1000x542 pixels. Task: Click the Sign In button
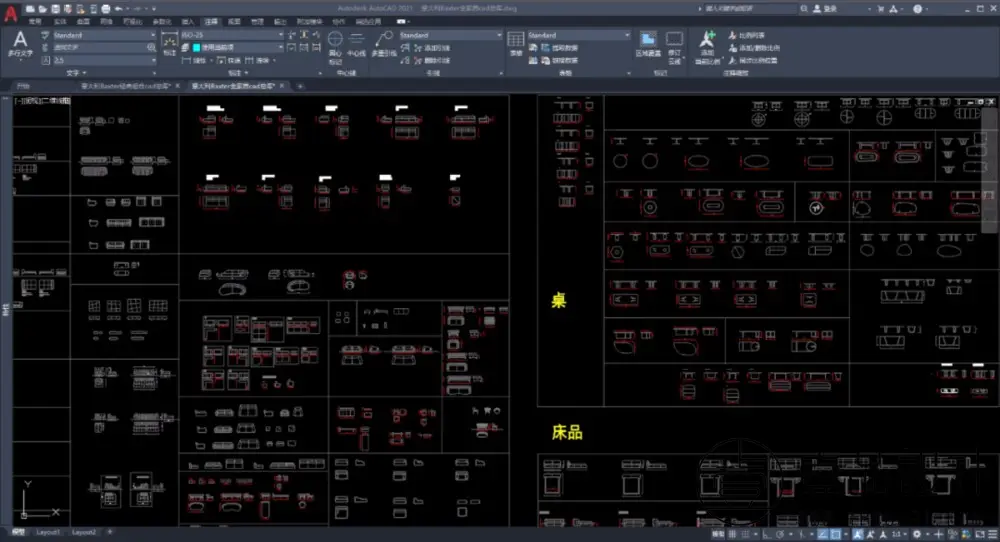[x=827, y=8]
